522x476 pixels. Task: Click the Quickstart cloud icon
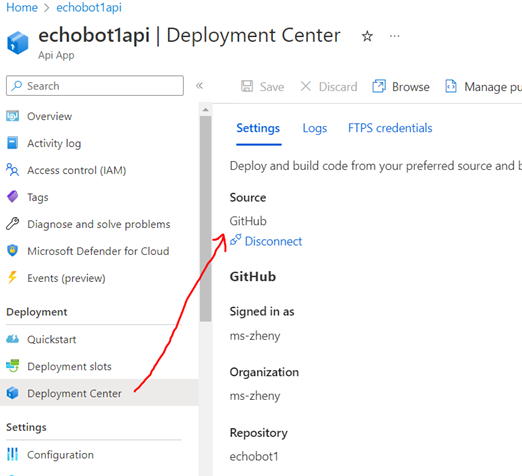pos(13,339)
